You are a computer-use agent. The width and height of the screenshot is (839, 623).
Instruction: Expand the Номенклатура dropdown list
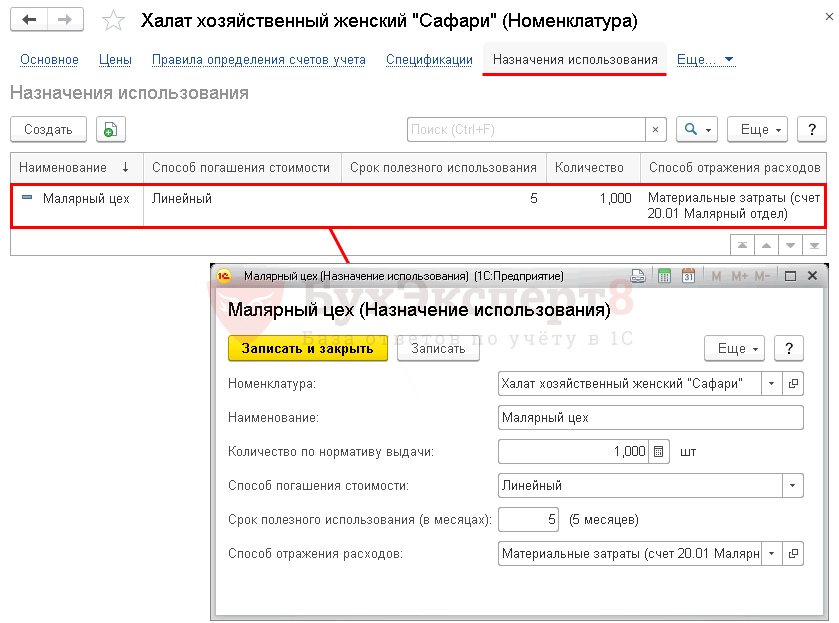(x=771, y=384)
